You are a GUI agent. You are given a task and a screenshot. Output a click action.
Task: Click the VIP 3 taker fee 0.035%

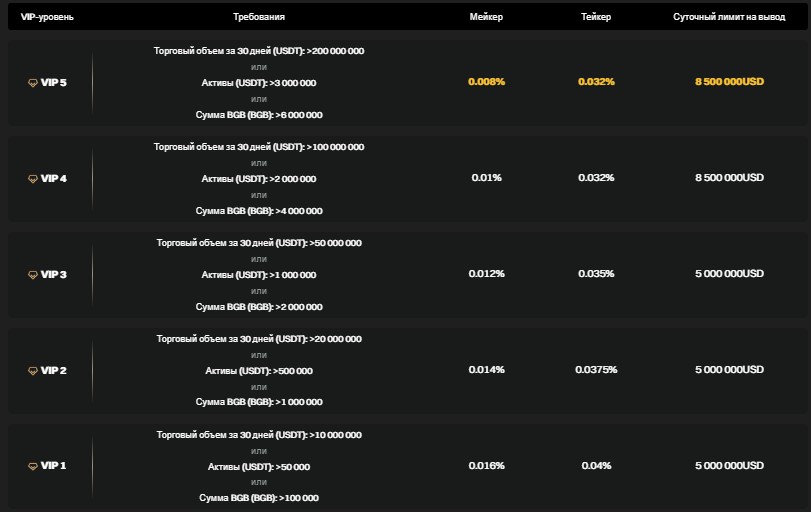click(596, 274)
